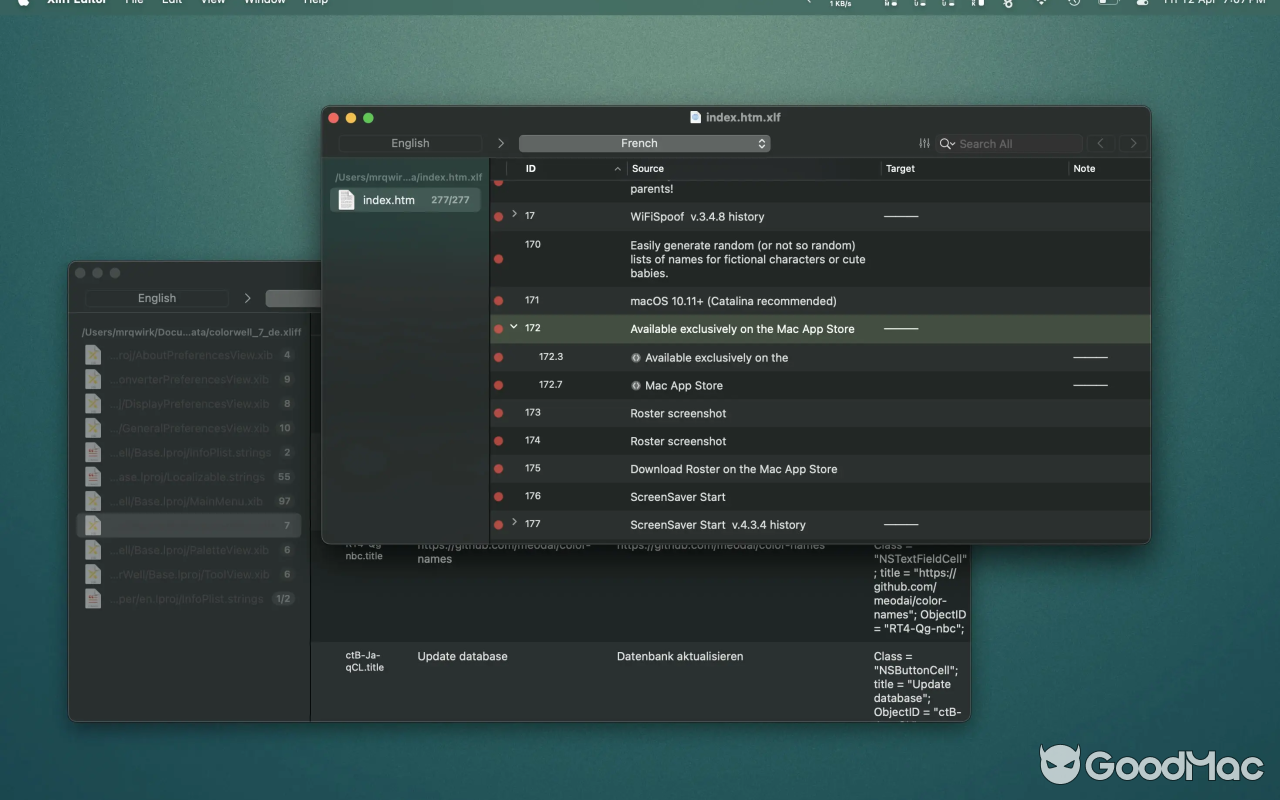The width and height of the screenshot is (1280, 800).
Task: Collapse segment 172 disclosure triangle
Action: tap(513, 328)
